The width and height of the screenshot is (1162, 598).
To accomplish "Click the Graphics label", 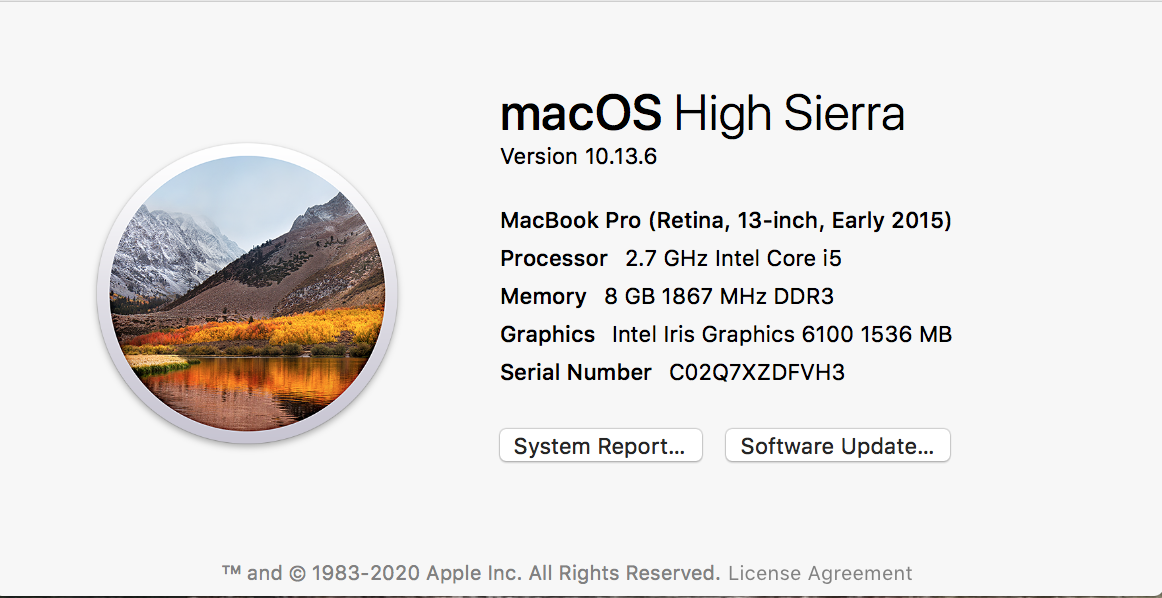I will [547, 334].
